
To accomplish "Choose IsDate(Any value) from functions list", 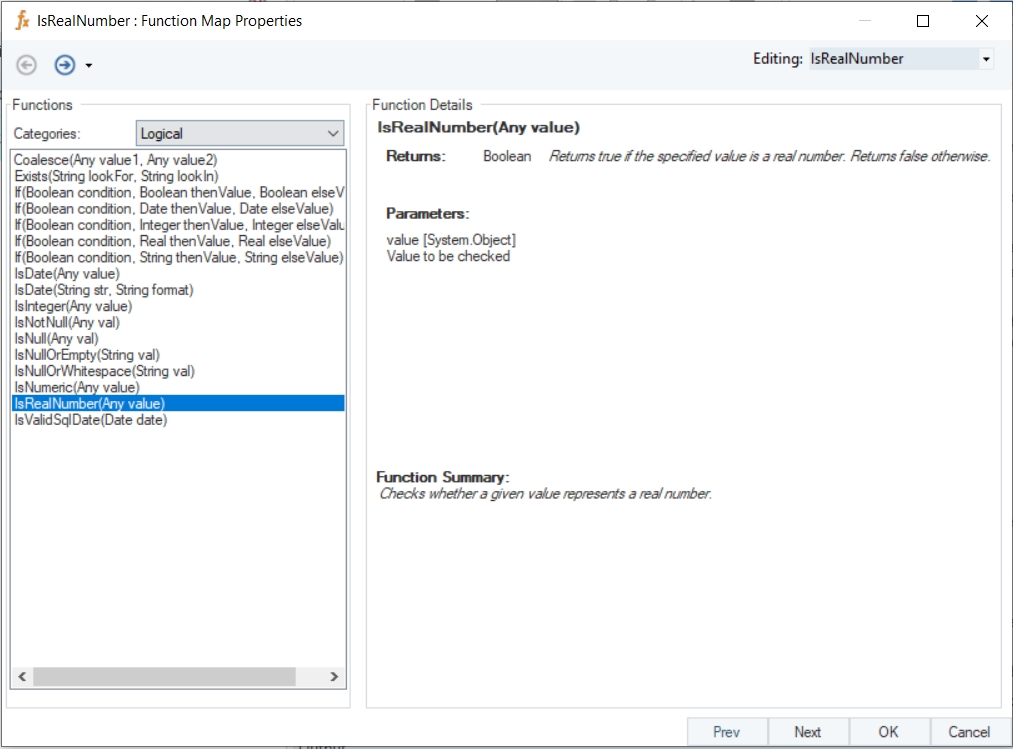I will tap(67, 274).
